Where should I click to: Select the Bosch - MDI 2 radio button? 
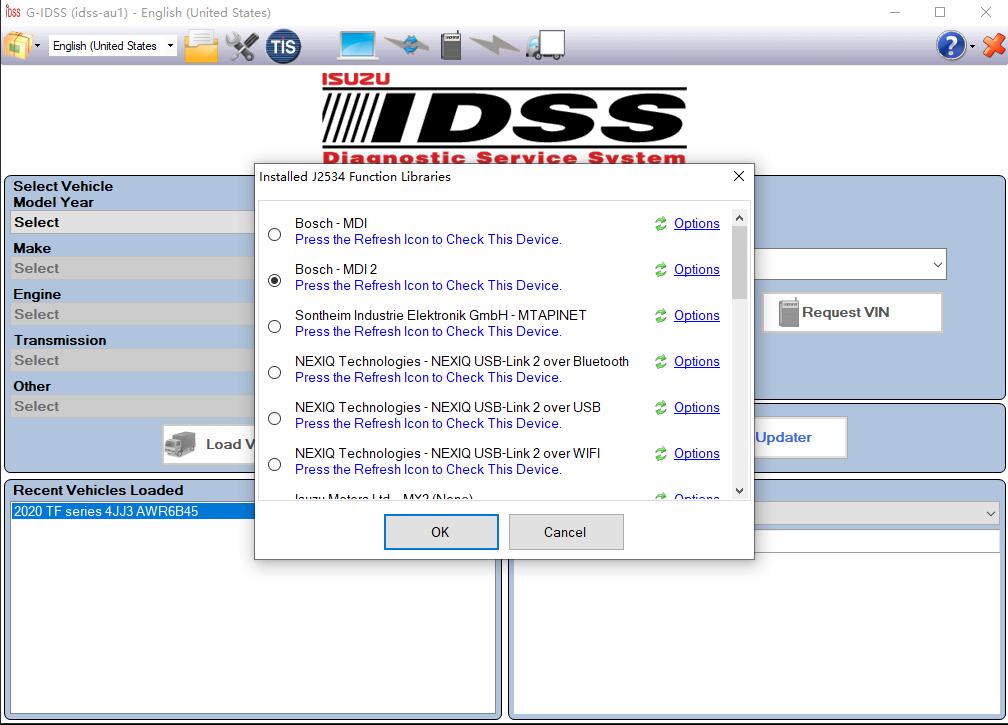click(274, 280)
